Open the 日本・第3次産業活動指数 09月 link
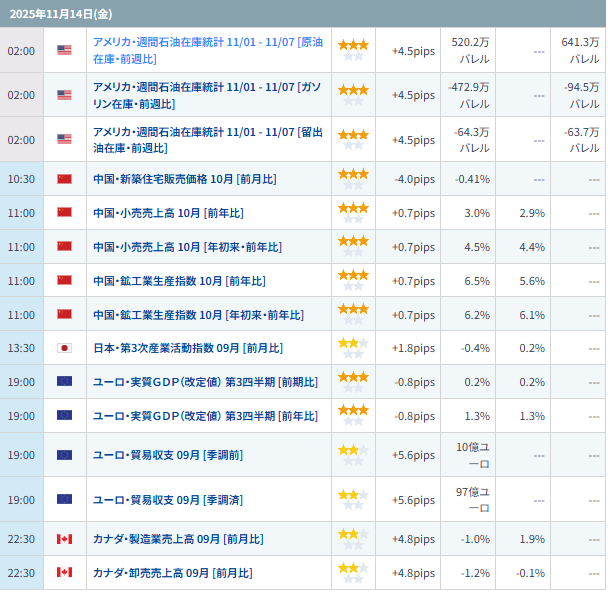The height and width of the screenshot is (596, 608). click(x=187, y=348)
